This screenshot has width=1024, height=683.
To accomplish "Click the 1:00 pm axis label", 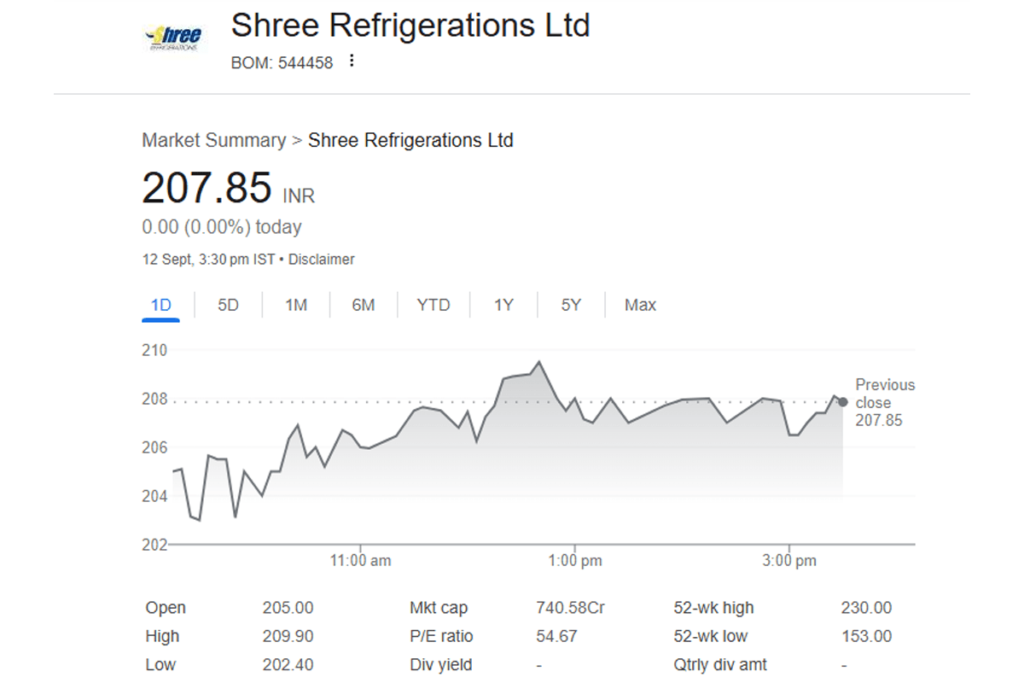I will tap(576, 561).
